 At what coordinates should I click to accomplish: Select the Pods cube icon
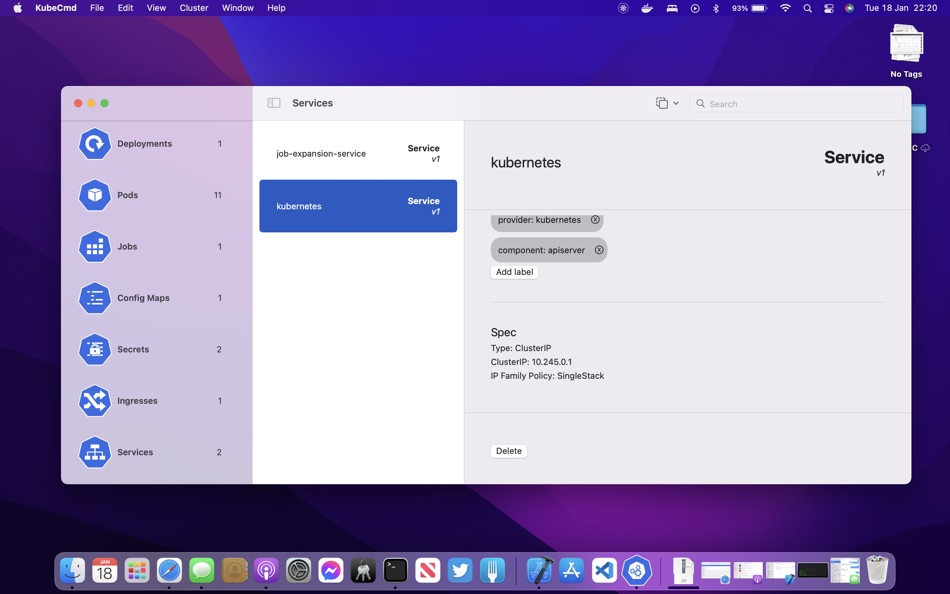coord(95,195)
